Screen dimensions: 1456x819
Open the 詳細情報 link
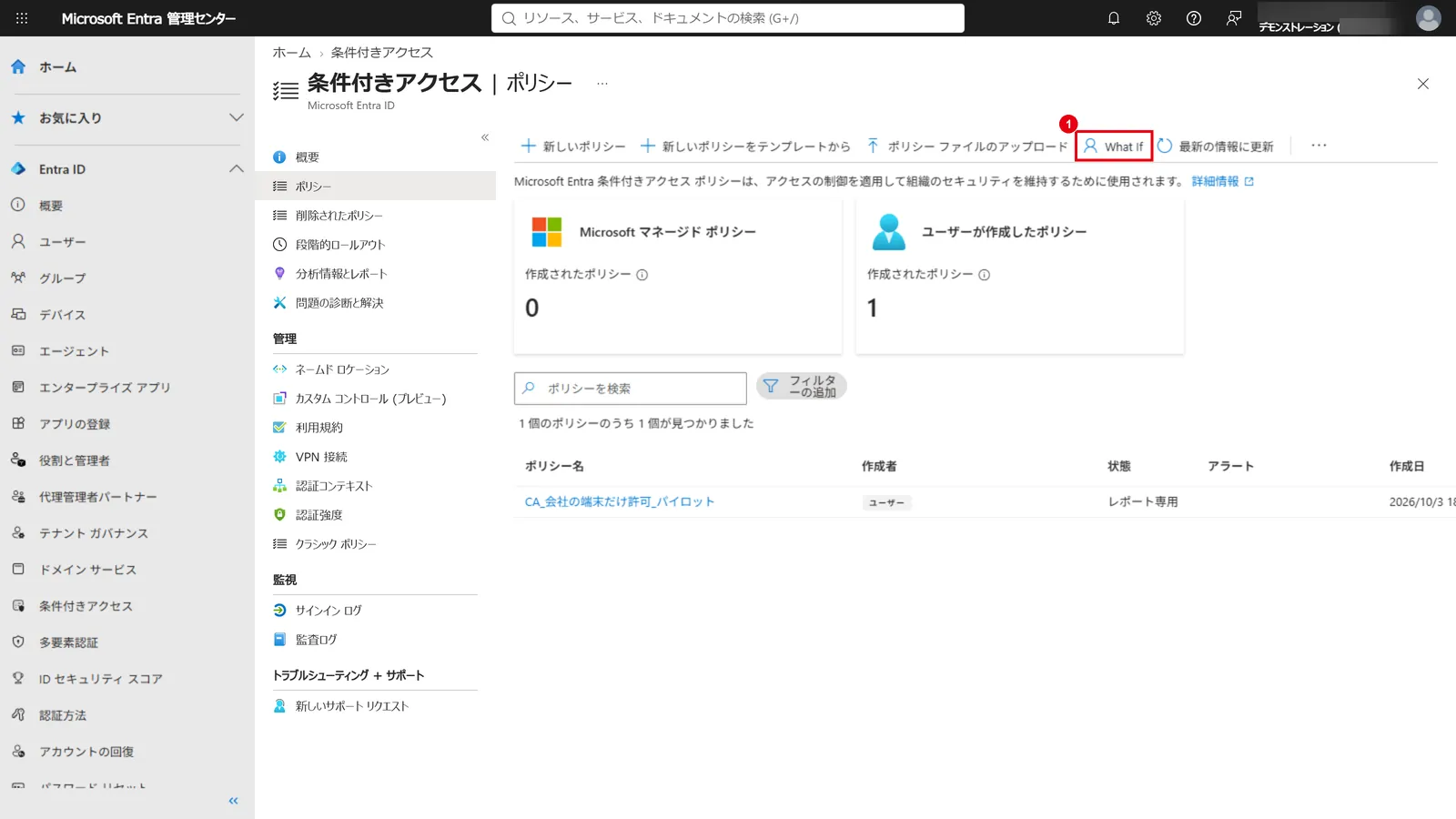1222,182
